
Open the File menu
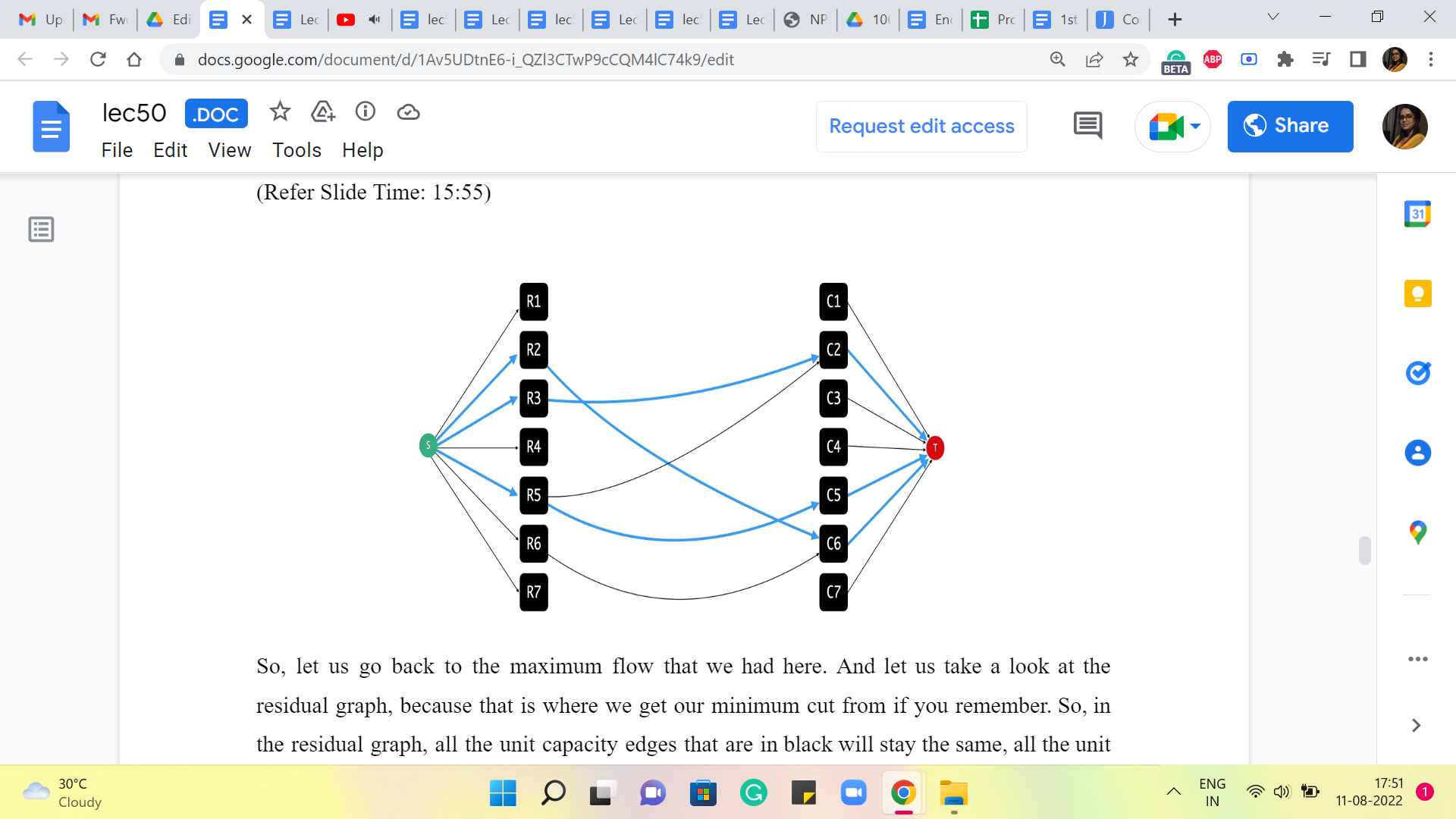coord(117,150)
